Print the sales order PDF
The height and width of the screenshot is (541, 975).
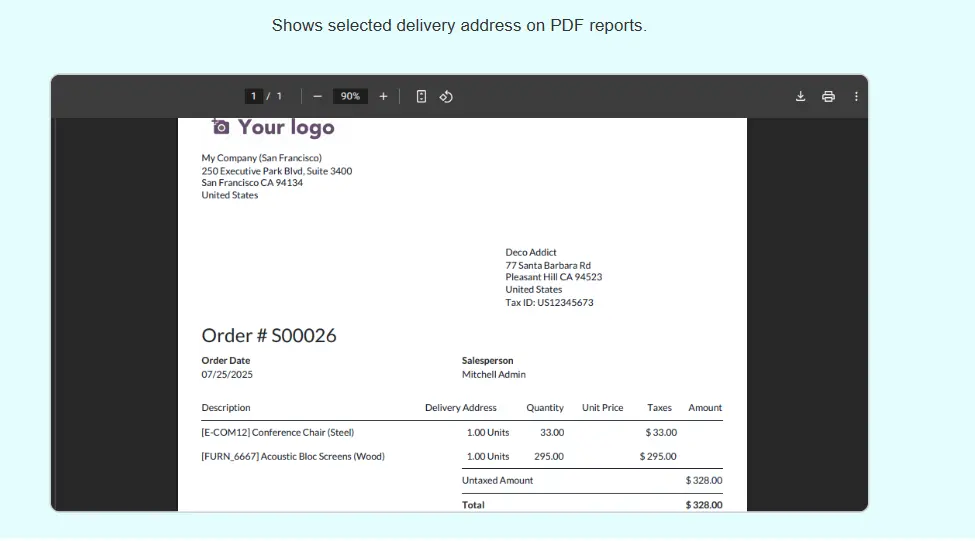(828, 96)
